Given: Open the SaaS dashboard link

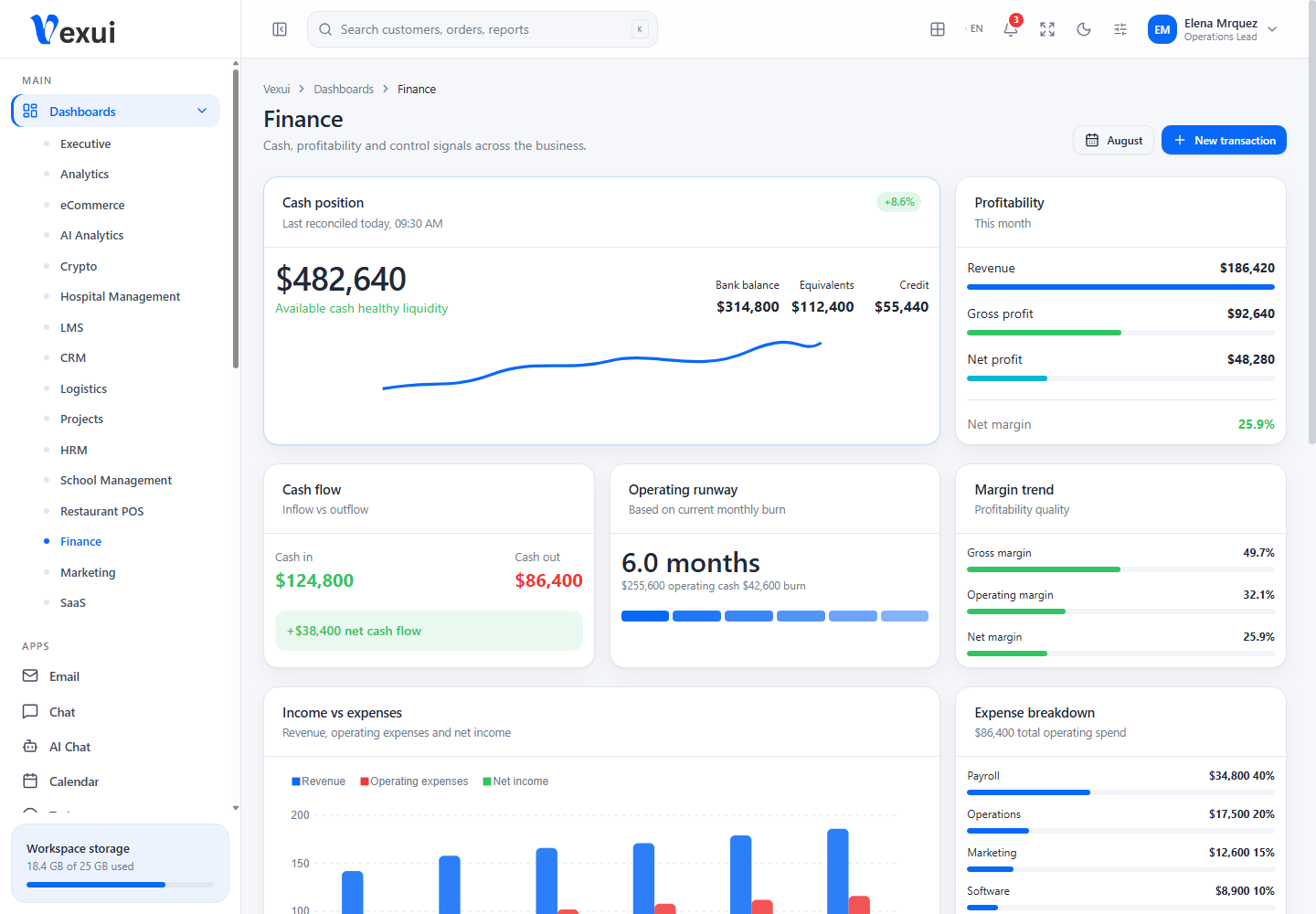Looking at the screenshot, I should pos(73,602).
